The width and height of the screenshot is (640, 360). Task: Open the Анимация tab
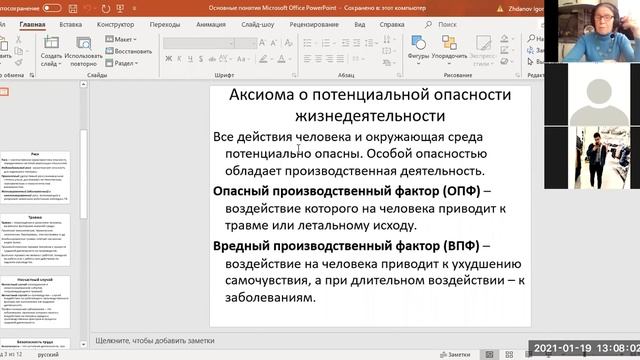211,24
